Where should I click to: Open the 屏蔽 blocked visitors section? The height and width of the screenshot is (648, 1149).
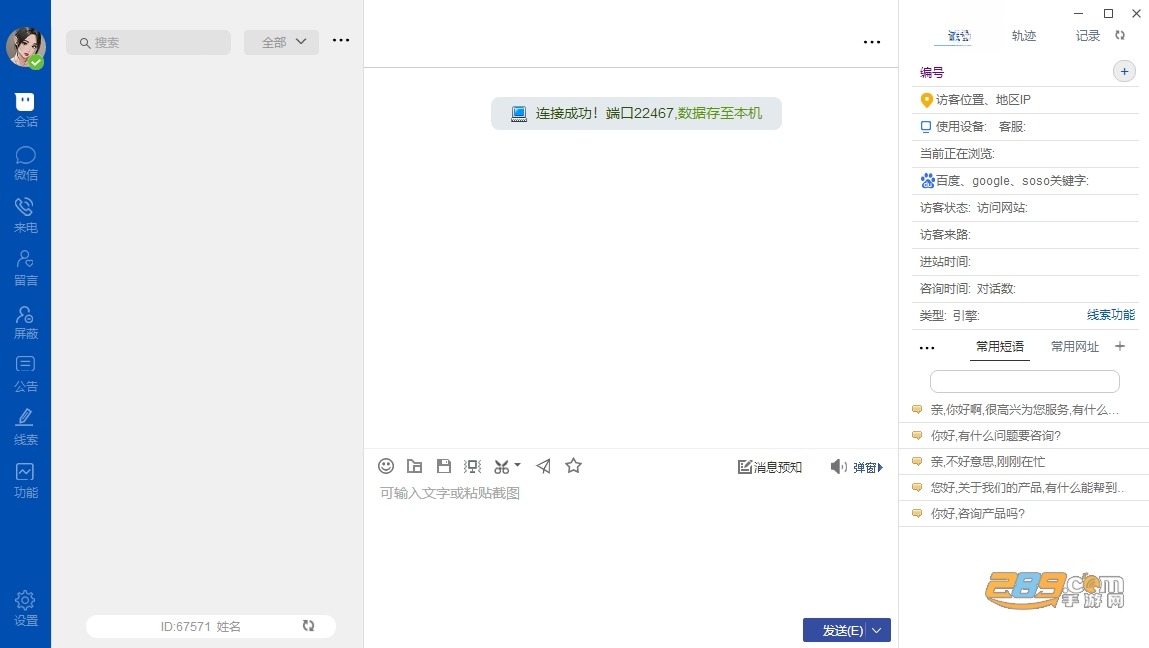[25, 323]
